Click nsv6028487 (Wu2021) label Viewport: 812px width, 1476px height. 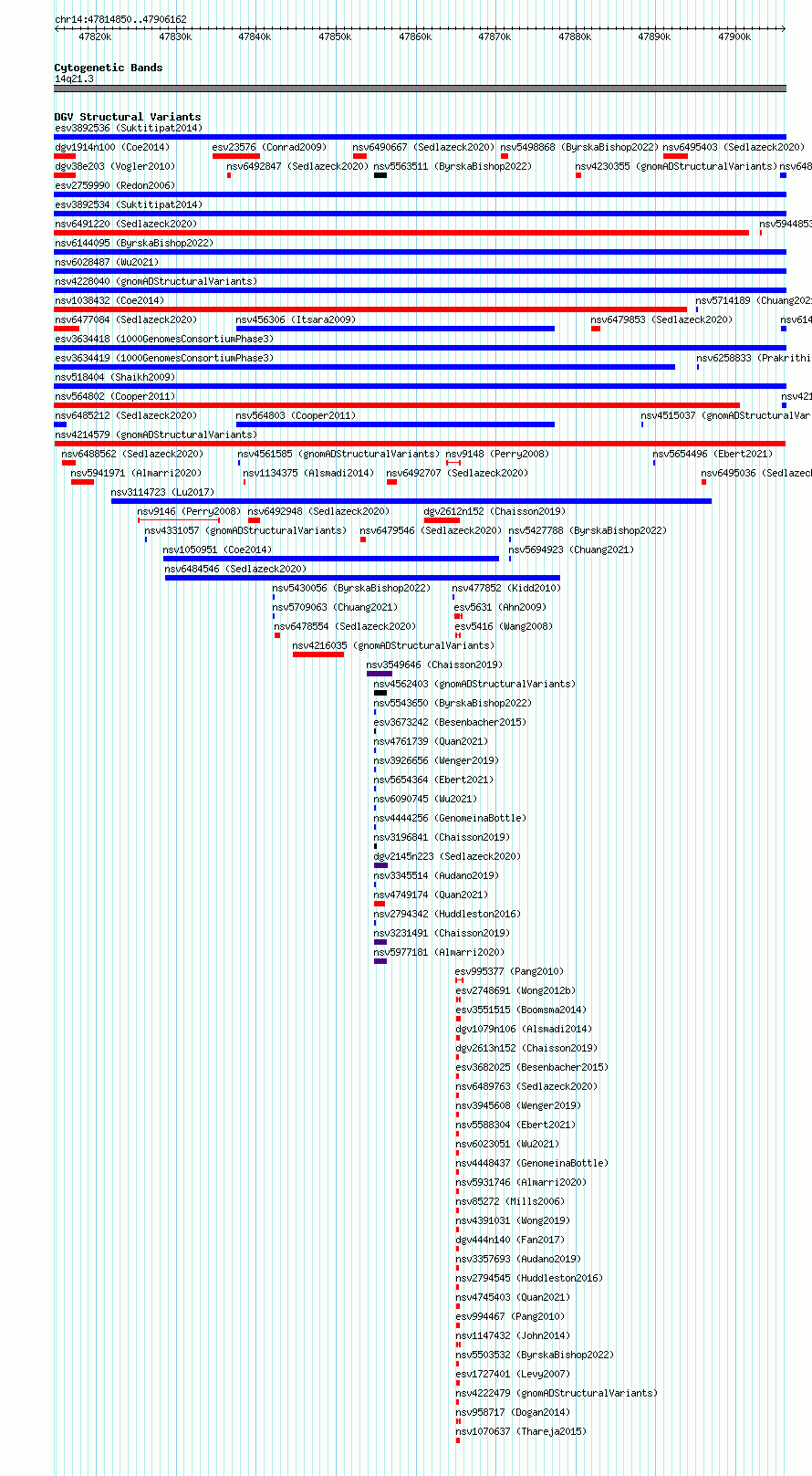coord(106,262)
